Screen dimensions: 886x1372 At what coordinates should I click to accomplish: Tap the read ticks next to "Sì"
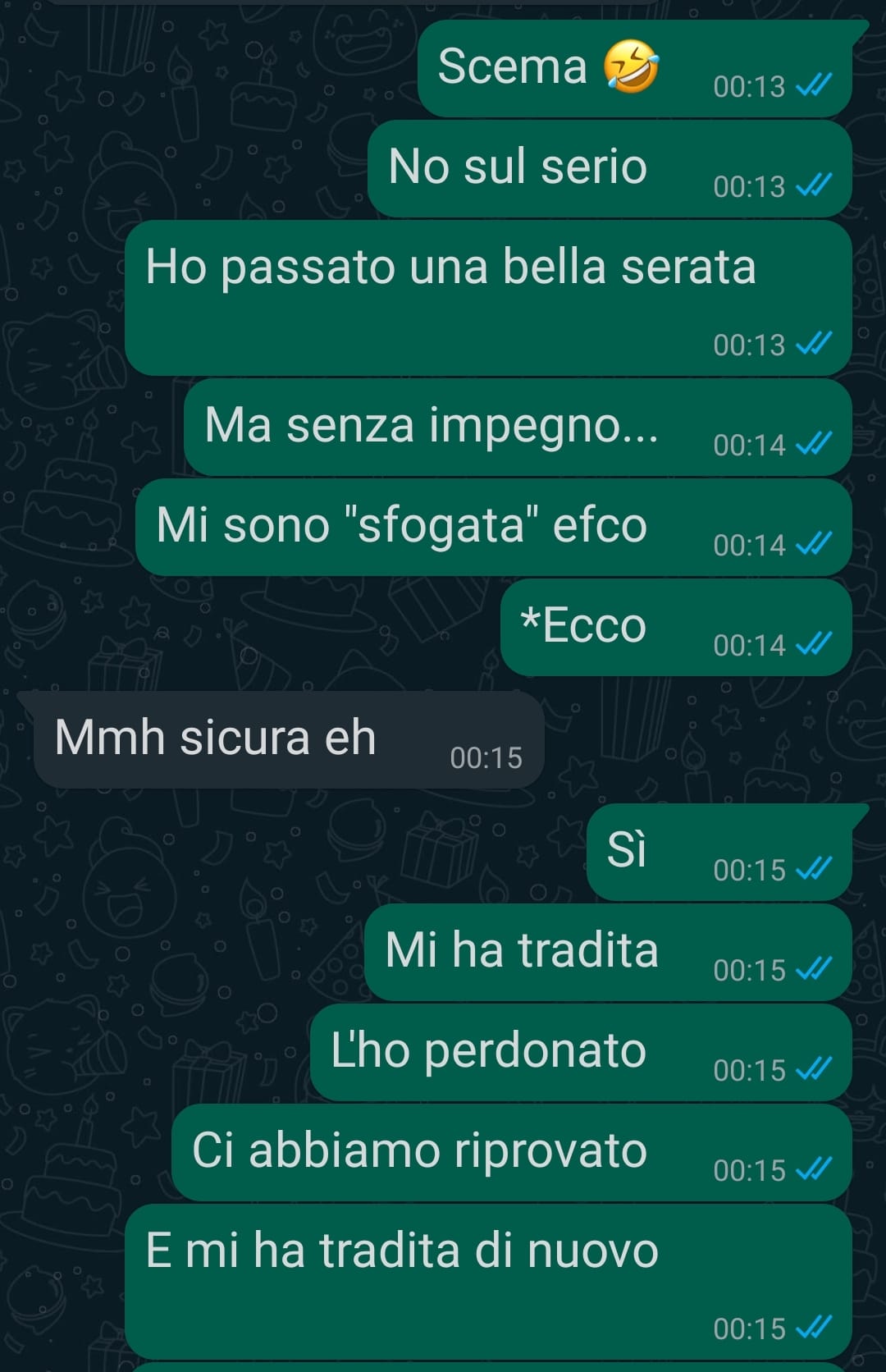[814, 869]
